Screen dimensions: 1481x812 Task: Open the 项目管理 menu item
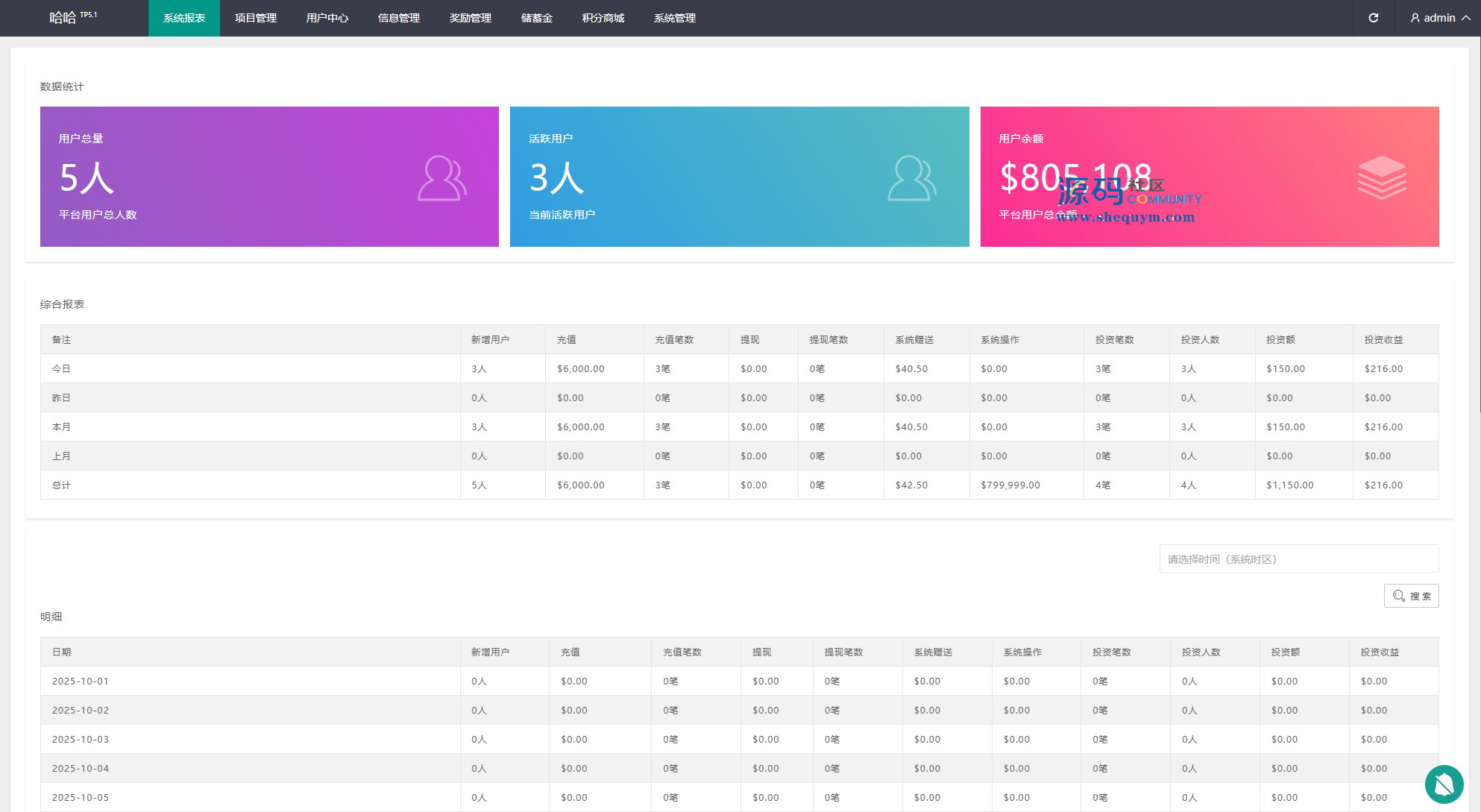(x=255, y=18)
